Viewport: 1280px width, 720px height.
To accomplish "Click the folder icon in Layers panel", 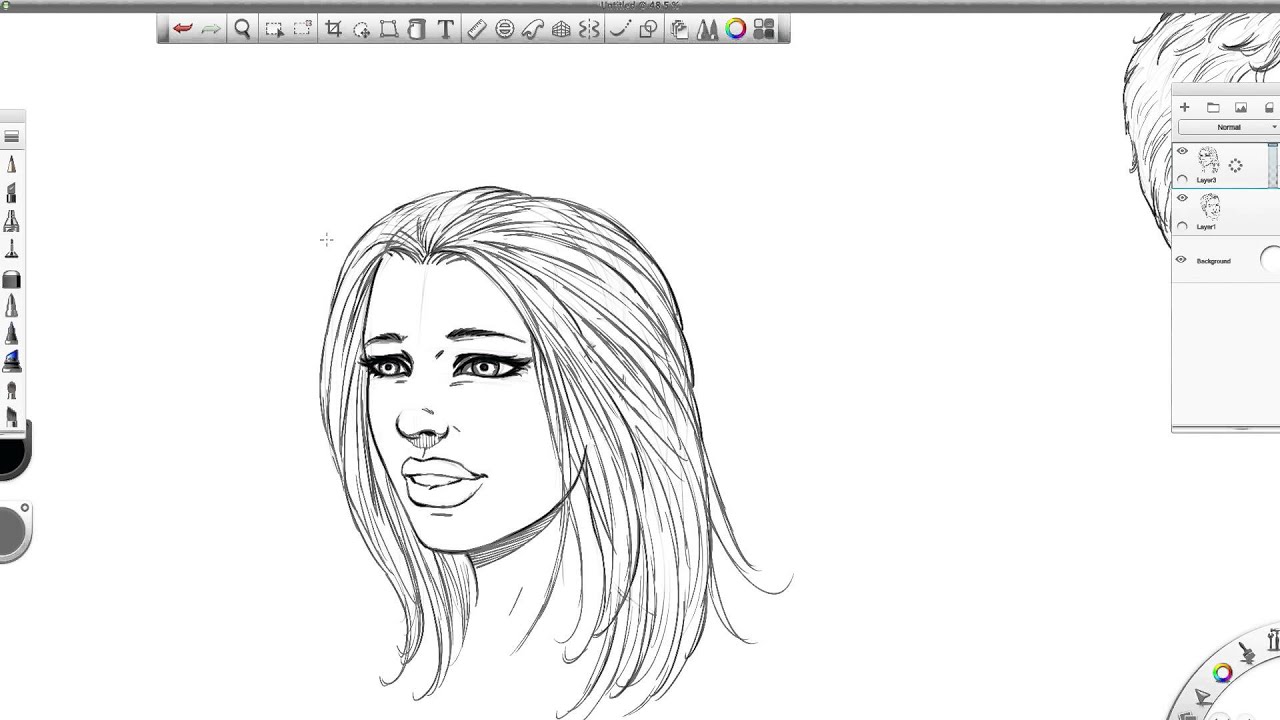I will pyautogui.click(x=1213, y=107).
